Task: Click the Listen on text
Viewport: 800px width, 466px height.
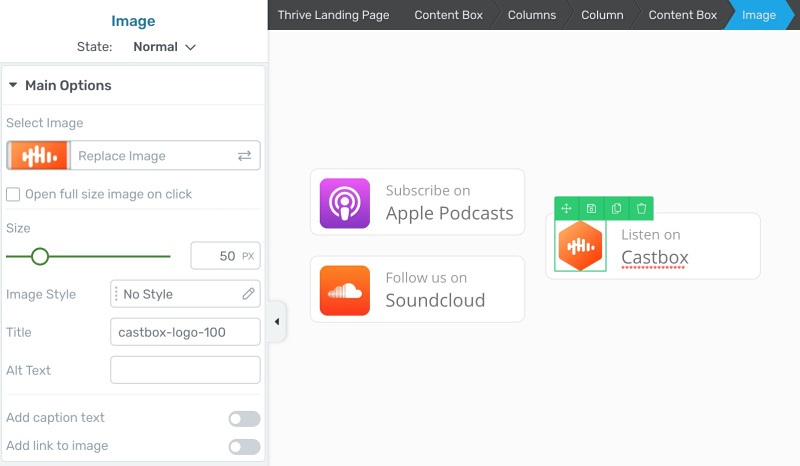Action: click(x=651, y=235)
